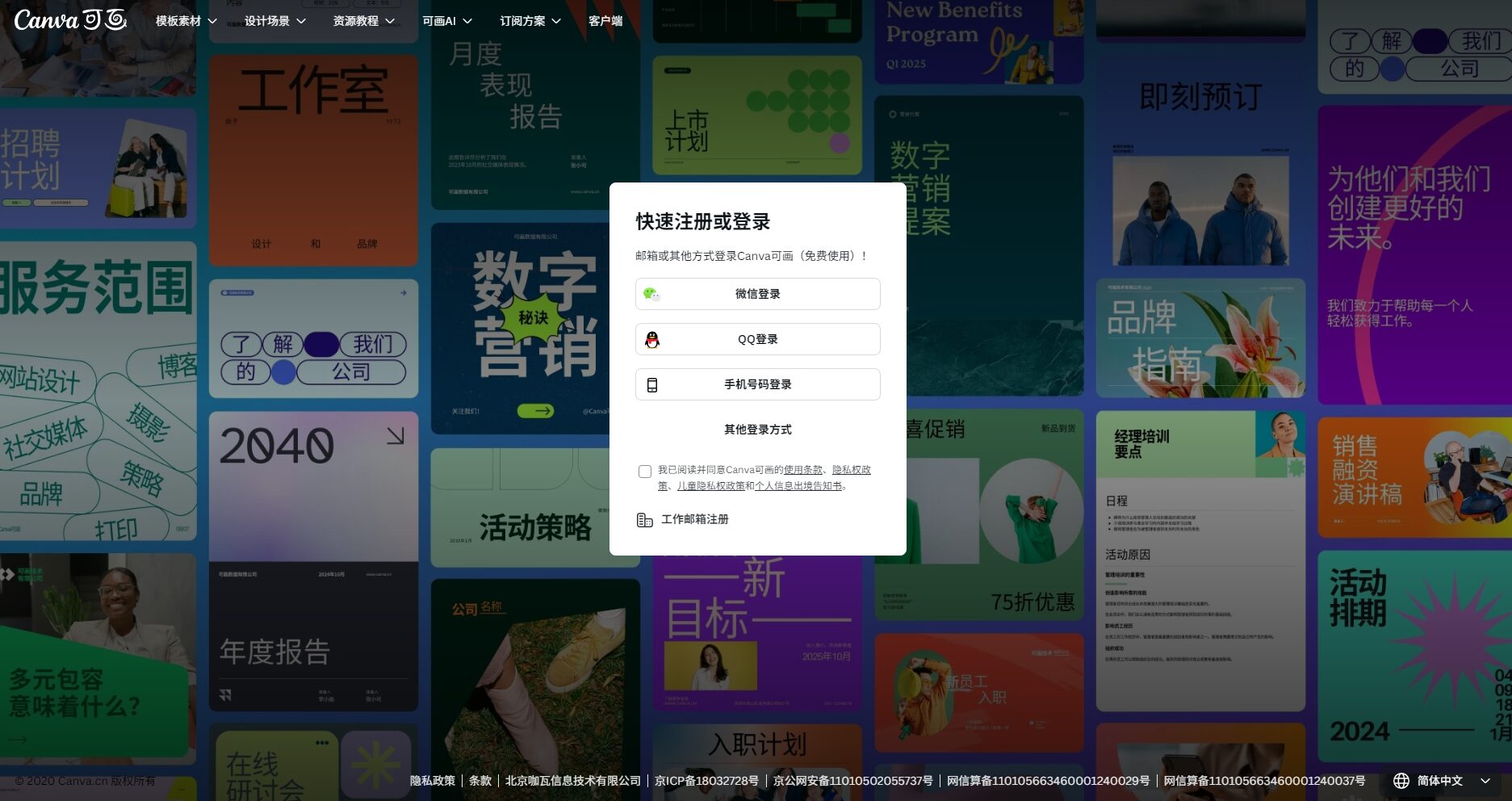Expand the 资源教程 menu
This screenshot has height=801, width=1512.
click(x=363, y=21)
